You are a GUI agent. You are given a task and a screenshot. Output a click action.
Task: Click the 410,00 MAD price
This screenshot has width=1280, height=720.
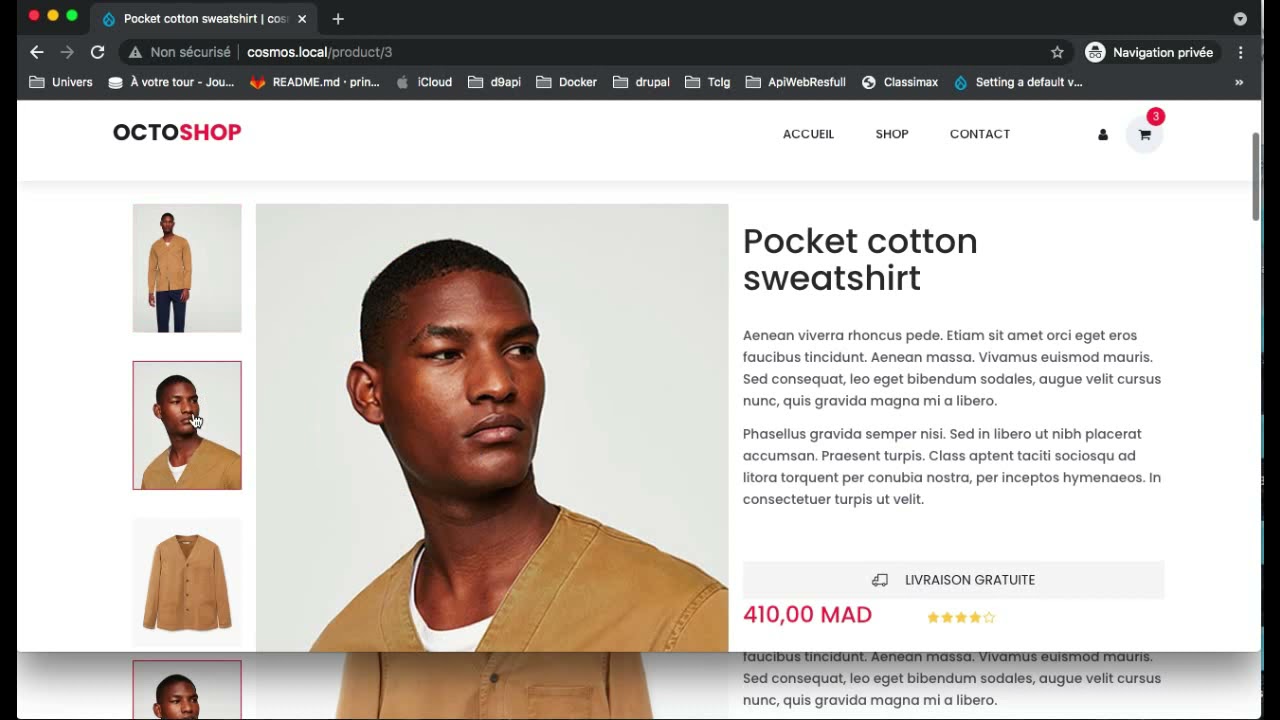click(807, 615)
